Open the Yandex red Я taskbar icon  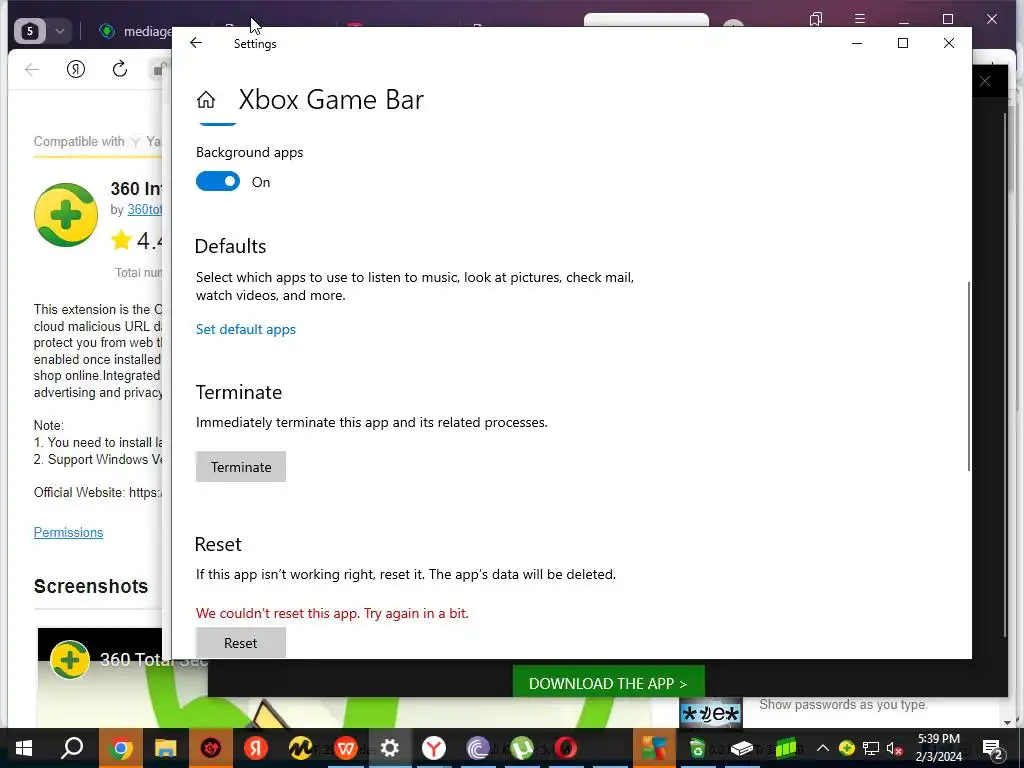[255, 748]
